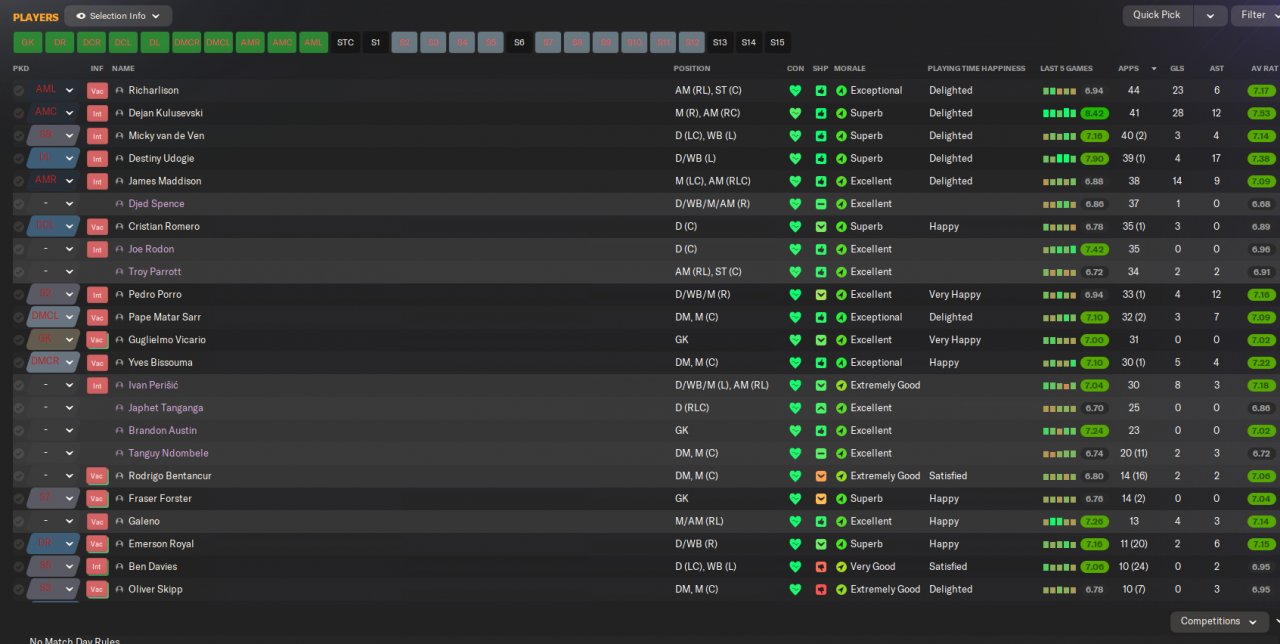Click Destiny Udogie's condition heart icon
This screenshot has height=644, width=1280.
[795, 158]
